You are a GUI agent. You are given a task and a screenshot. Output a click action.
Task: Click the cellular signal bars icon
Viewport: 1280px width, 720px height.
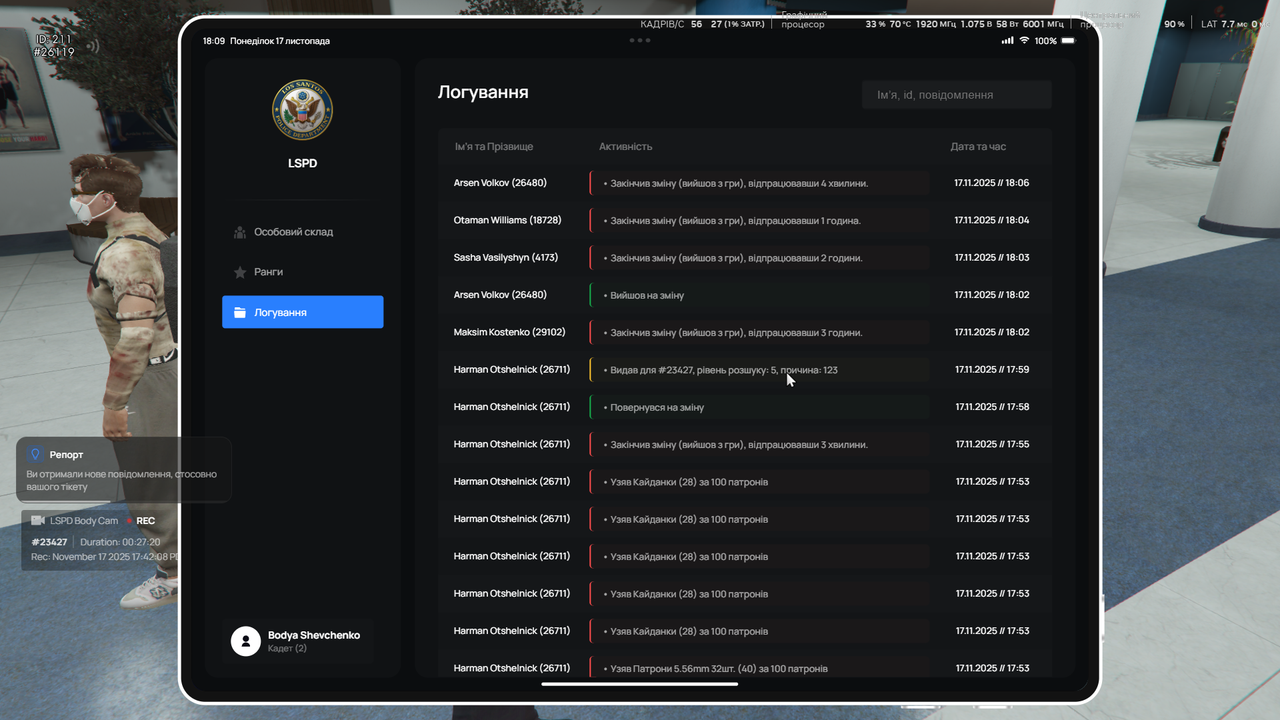click(1007, 41)
